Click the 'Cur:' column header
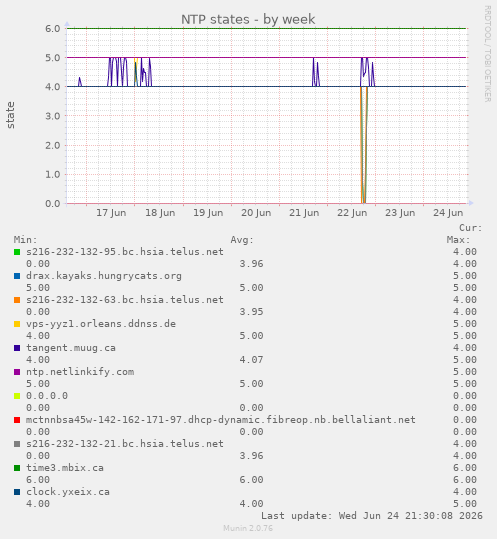The width and height of the screenshot is (497, 539). [471, 228]
